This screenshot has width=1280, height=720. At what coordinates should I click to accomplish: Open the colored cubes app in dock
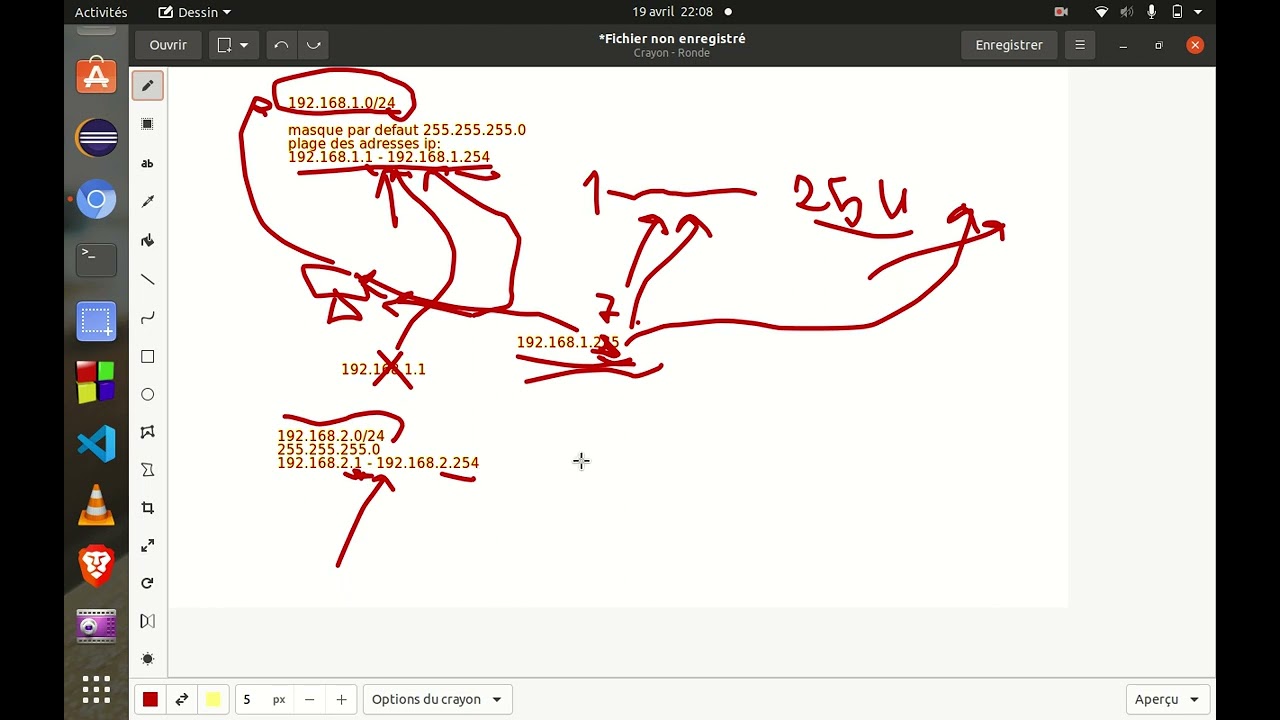coord(96,382)
